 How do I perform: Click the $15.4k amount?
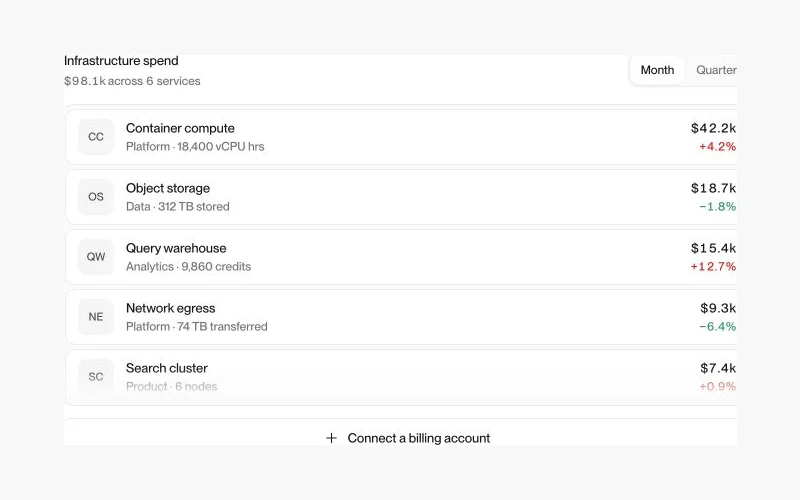tap(713, 248)
